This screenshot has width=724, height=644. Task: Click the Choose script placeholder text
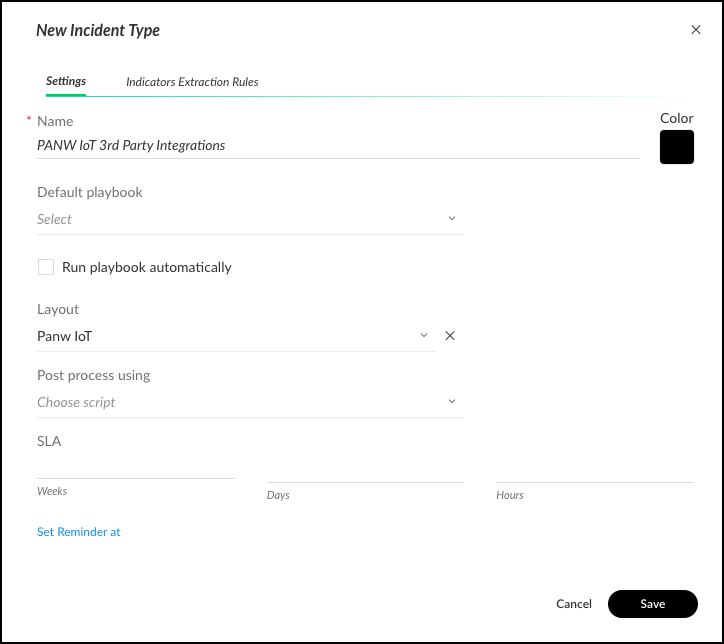[77, 402]
